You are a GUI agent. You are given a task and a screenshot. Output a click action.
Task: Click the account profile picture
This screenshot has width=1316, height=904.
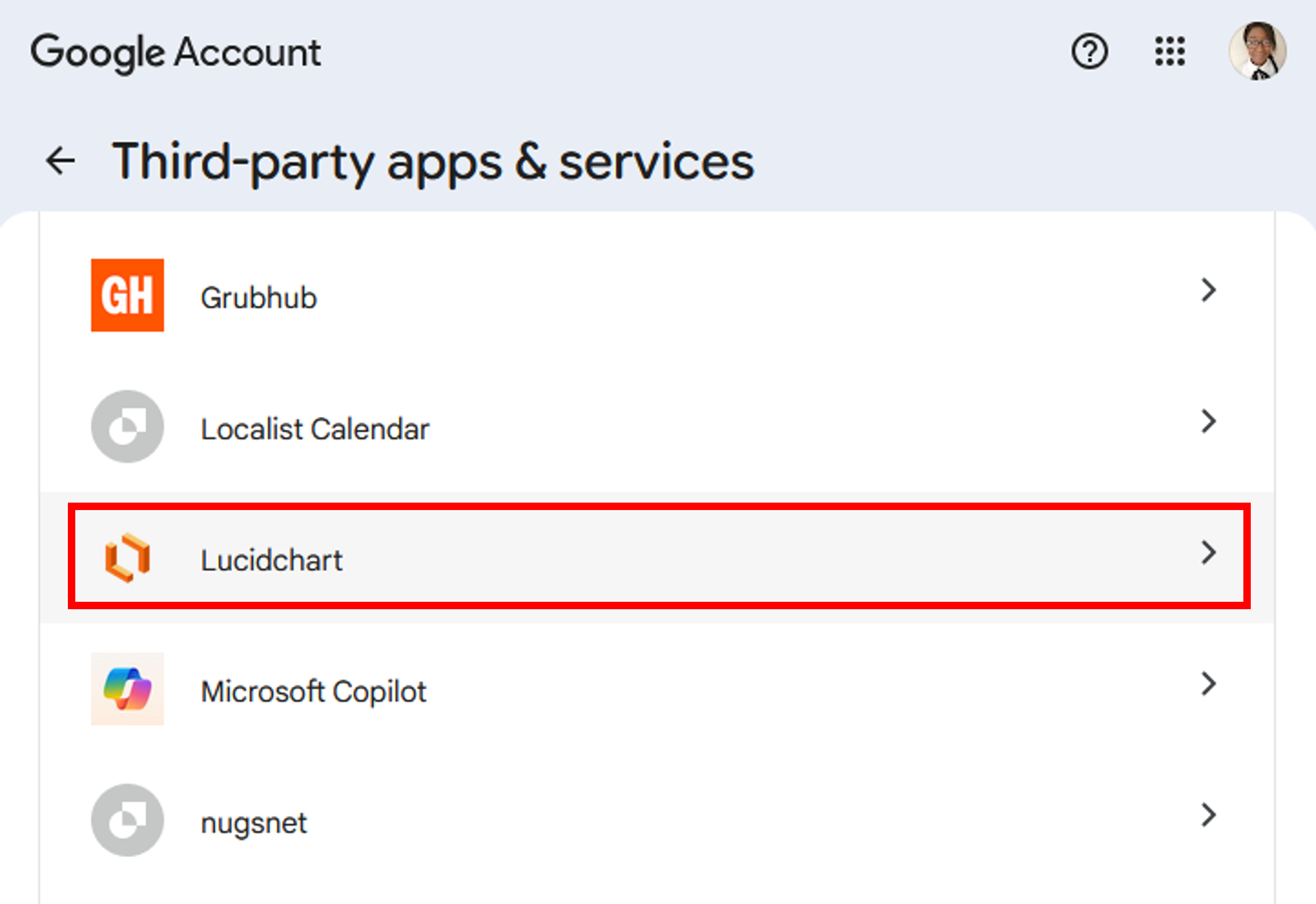point(1257,51)
